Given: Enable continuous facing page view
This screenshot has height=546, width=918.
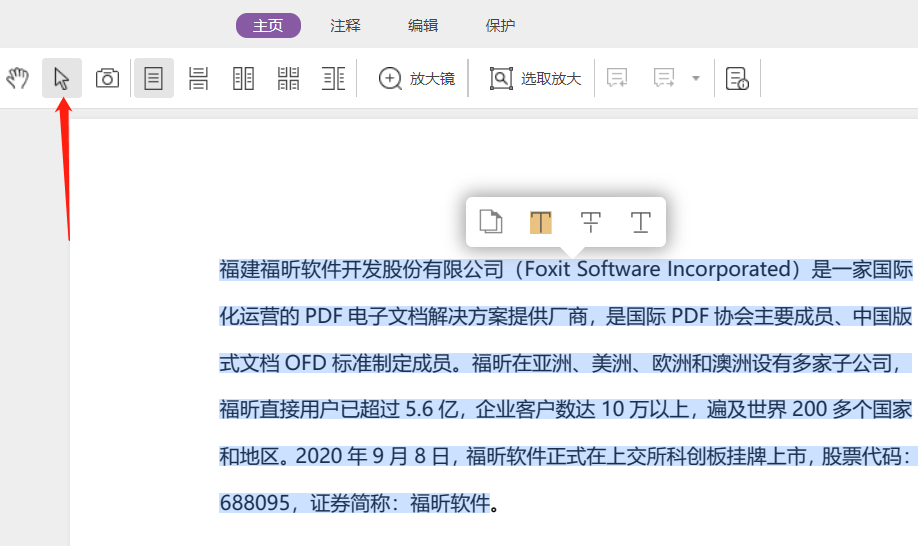Looking at the screenshot, I should pyautogui.click(x=288, y=78).
